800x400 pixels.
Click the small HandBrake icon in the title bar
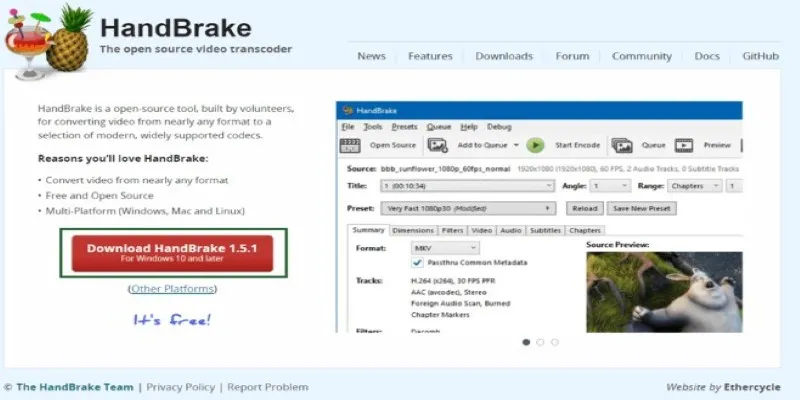(348, 110)
